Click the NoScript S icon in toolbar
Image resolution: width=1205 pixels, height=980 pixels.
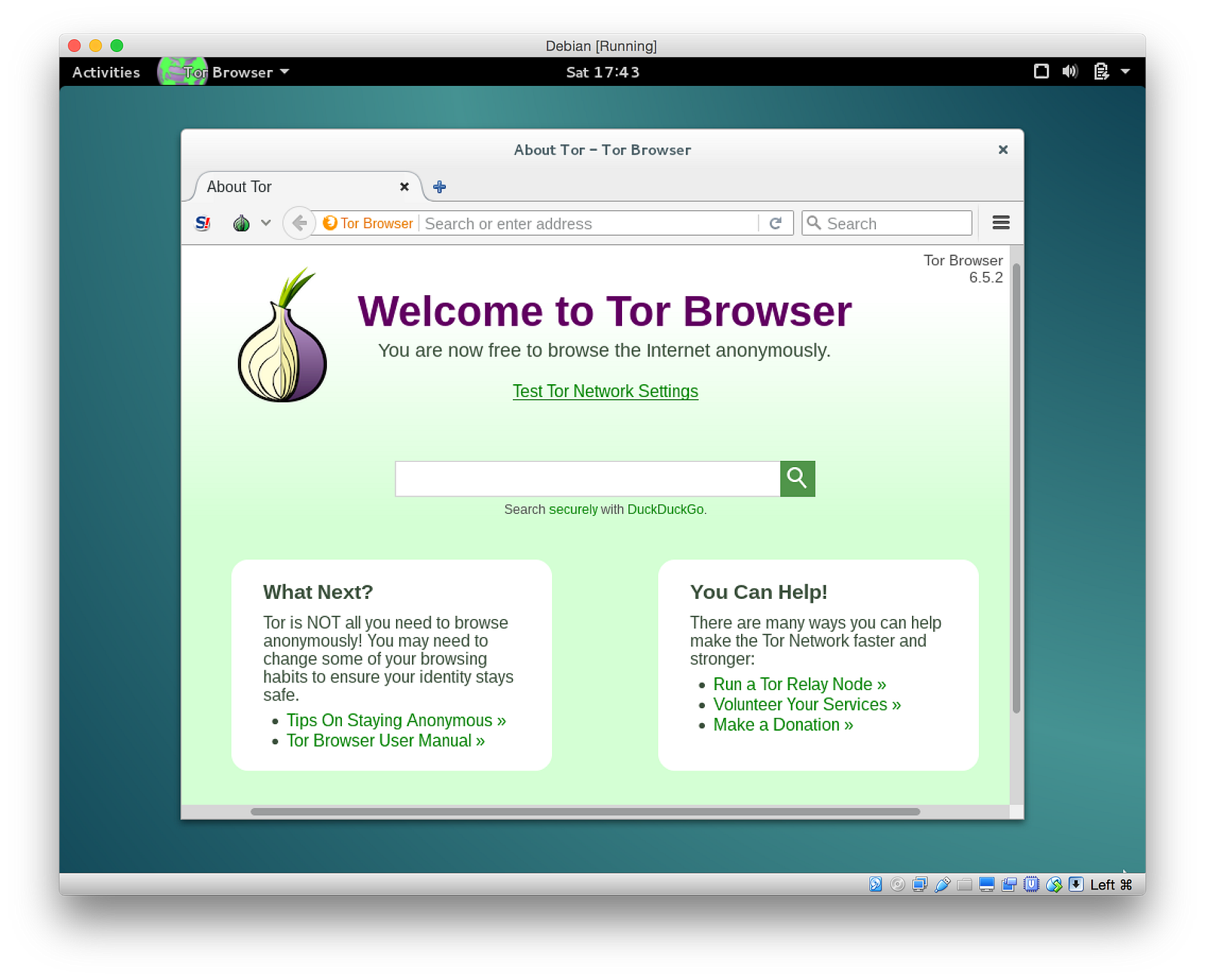click(x=203, y=223)
